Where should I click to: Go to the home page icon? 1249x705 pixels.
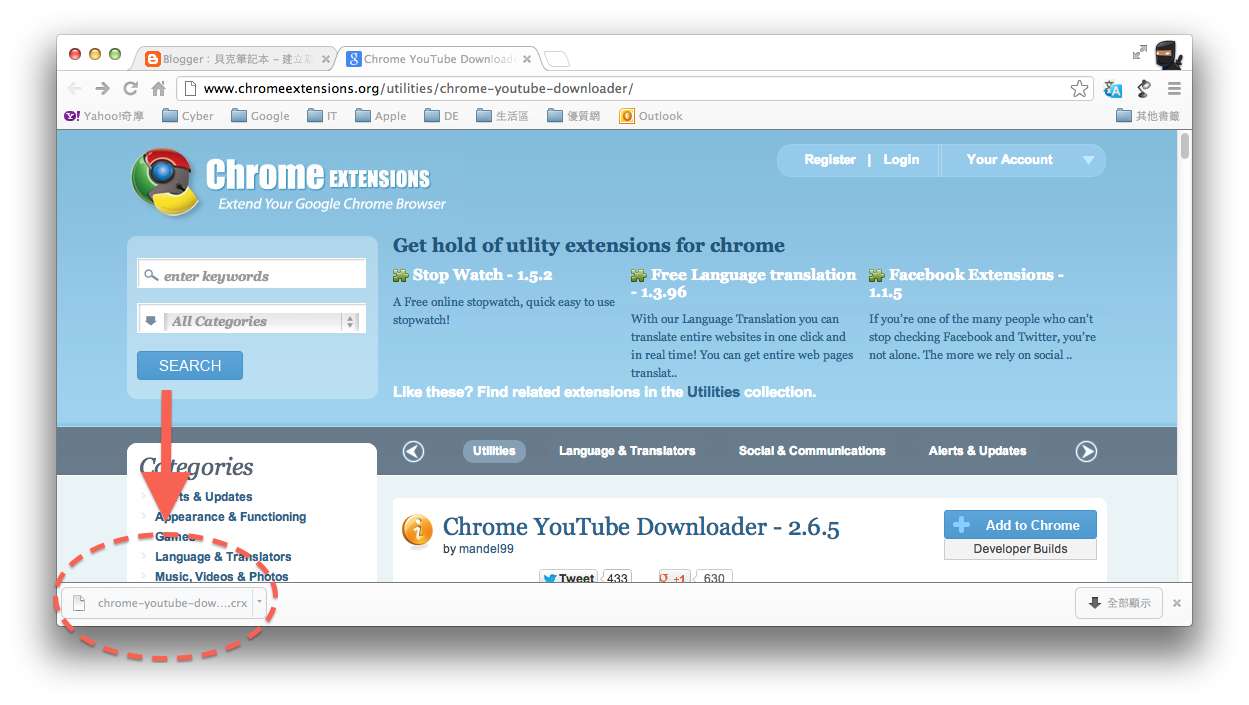(158, 89)
